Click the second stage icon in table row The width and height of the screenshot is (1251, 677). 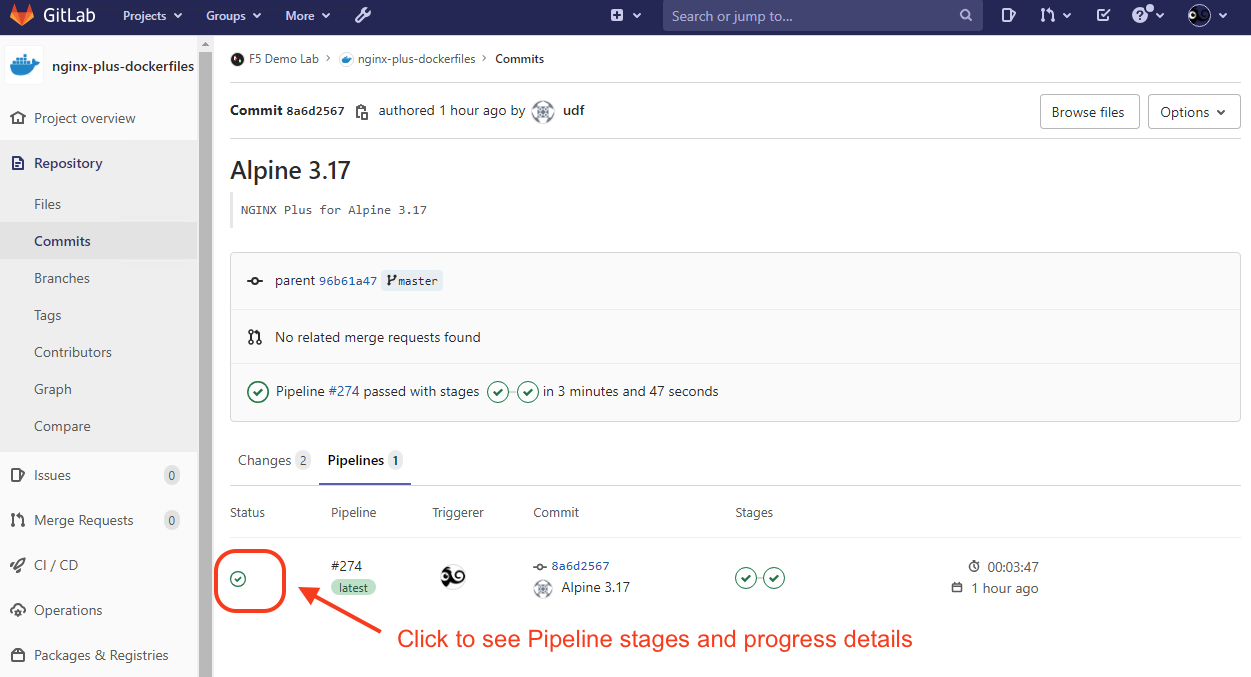pyautogui.click(x=774, y=577)
